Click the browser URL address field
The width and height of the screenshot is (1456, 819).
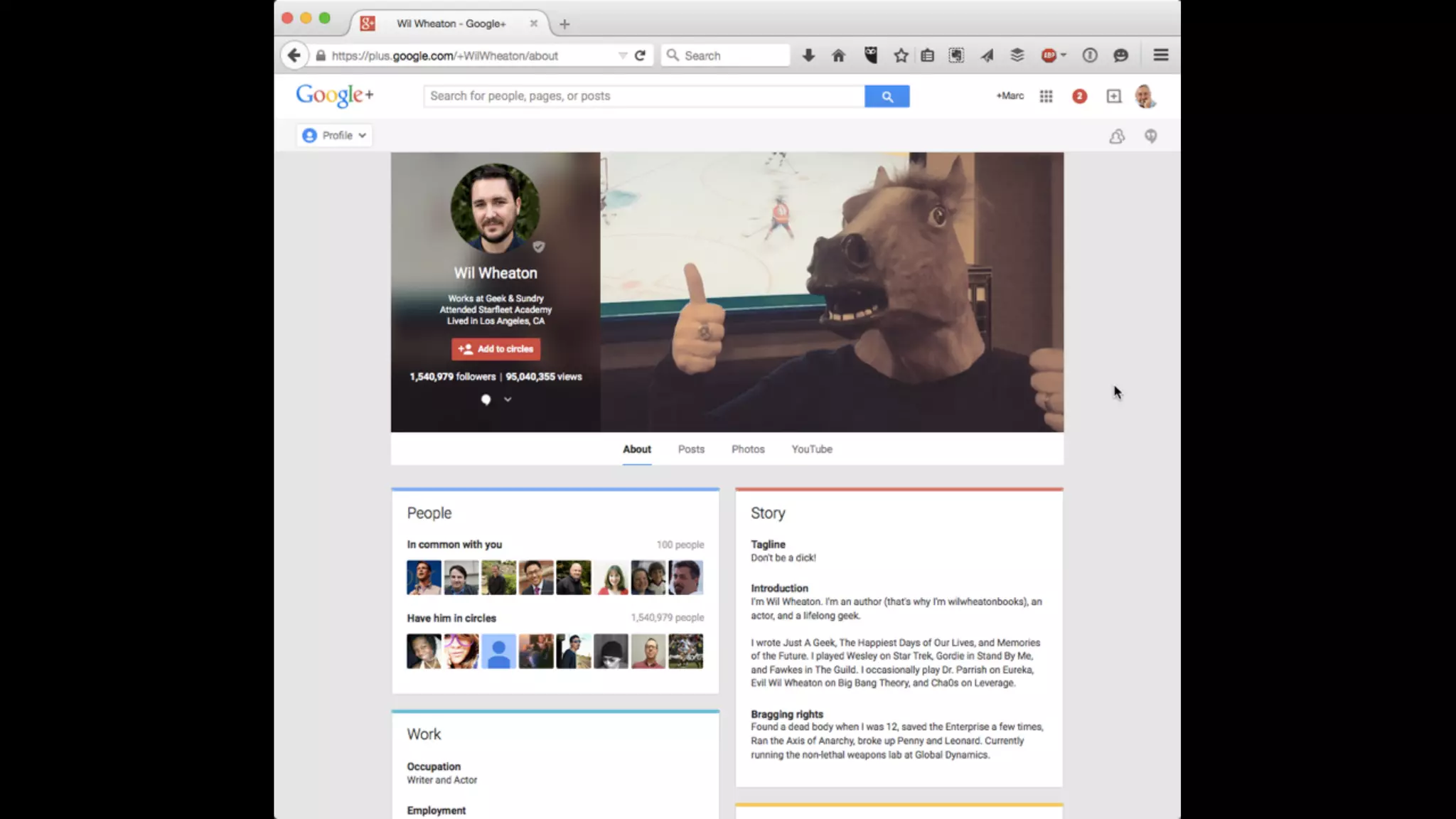(x=469, y=55)
